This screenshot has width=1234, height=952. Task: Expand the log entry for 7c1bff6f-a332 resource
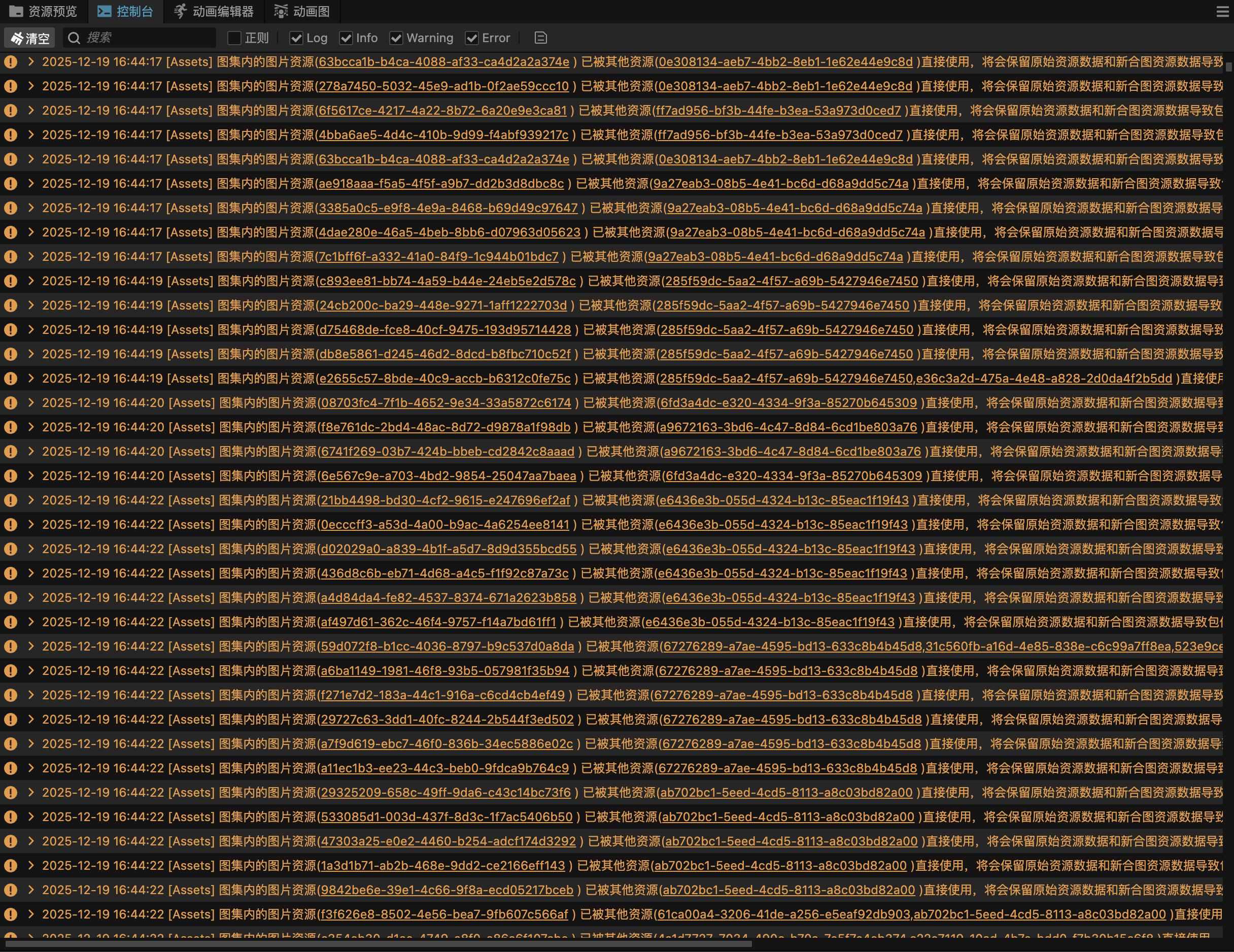click(31, 256)
